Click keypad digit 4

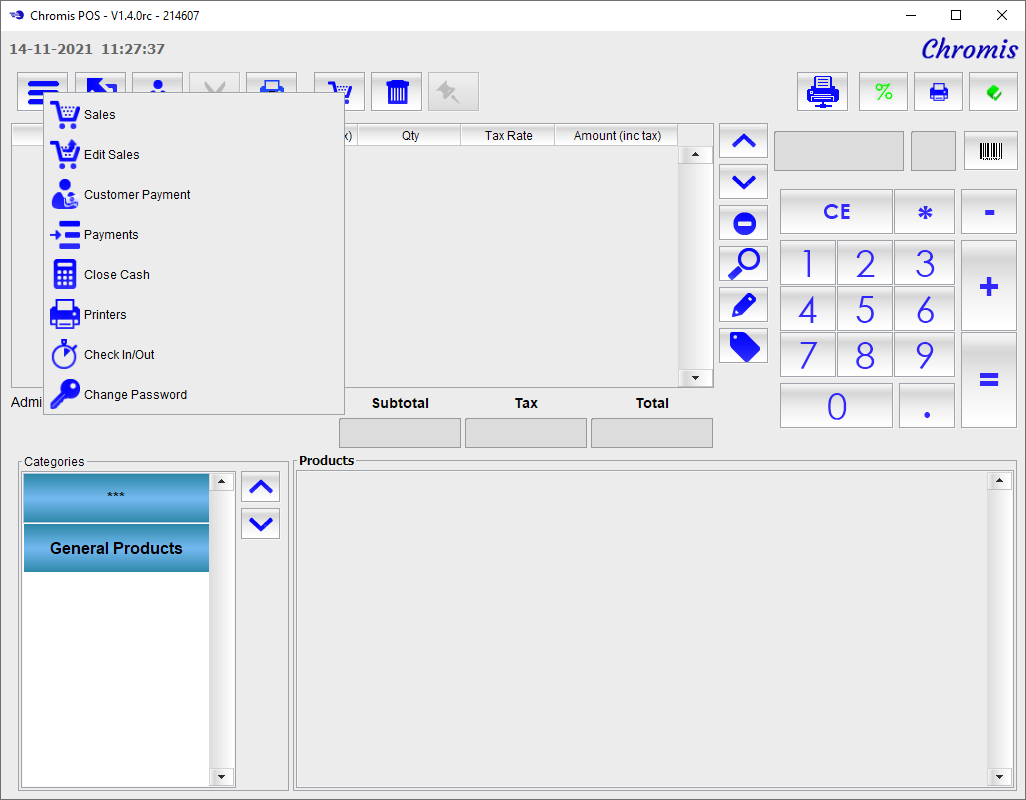808,309
